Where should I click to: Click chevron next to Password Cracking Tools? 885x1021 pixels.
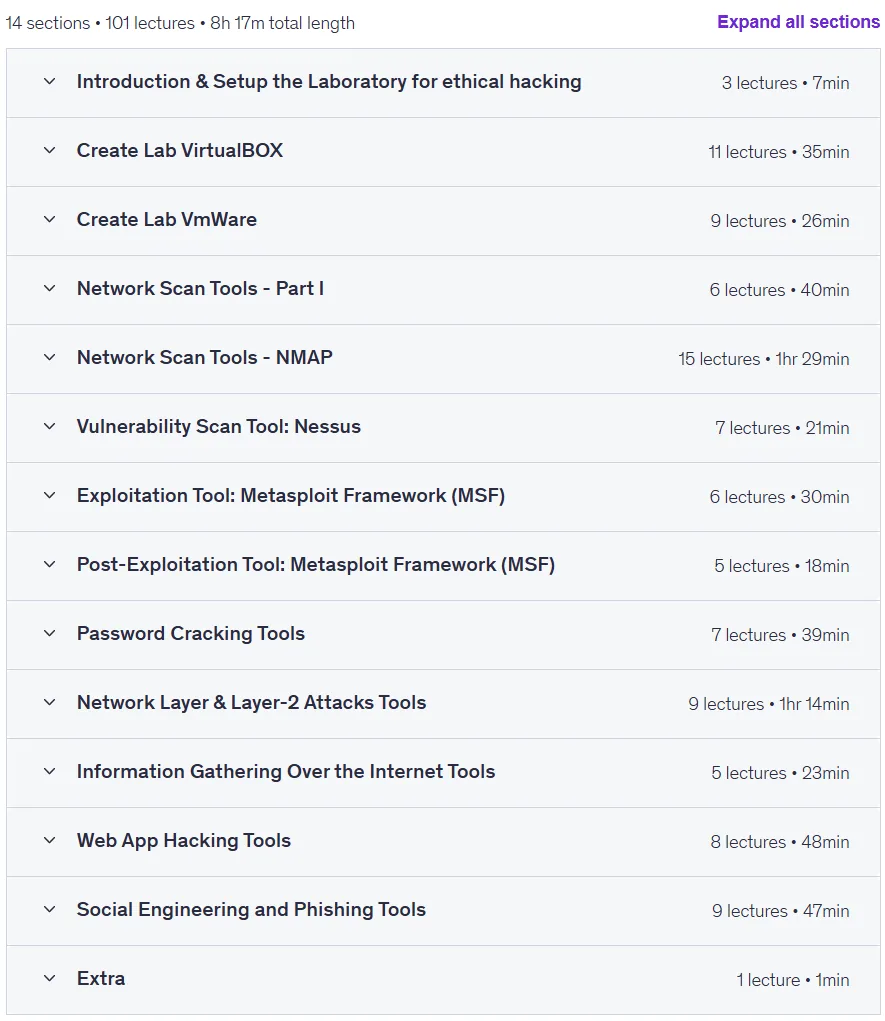tap(49, 634)
